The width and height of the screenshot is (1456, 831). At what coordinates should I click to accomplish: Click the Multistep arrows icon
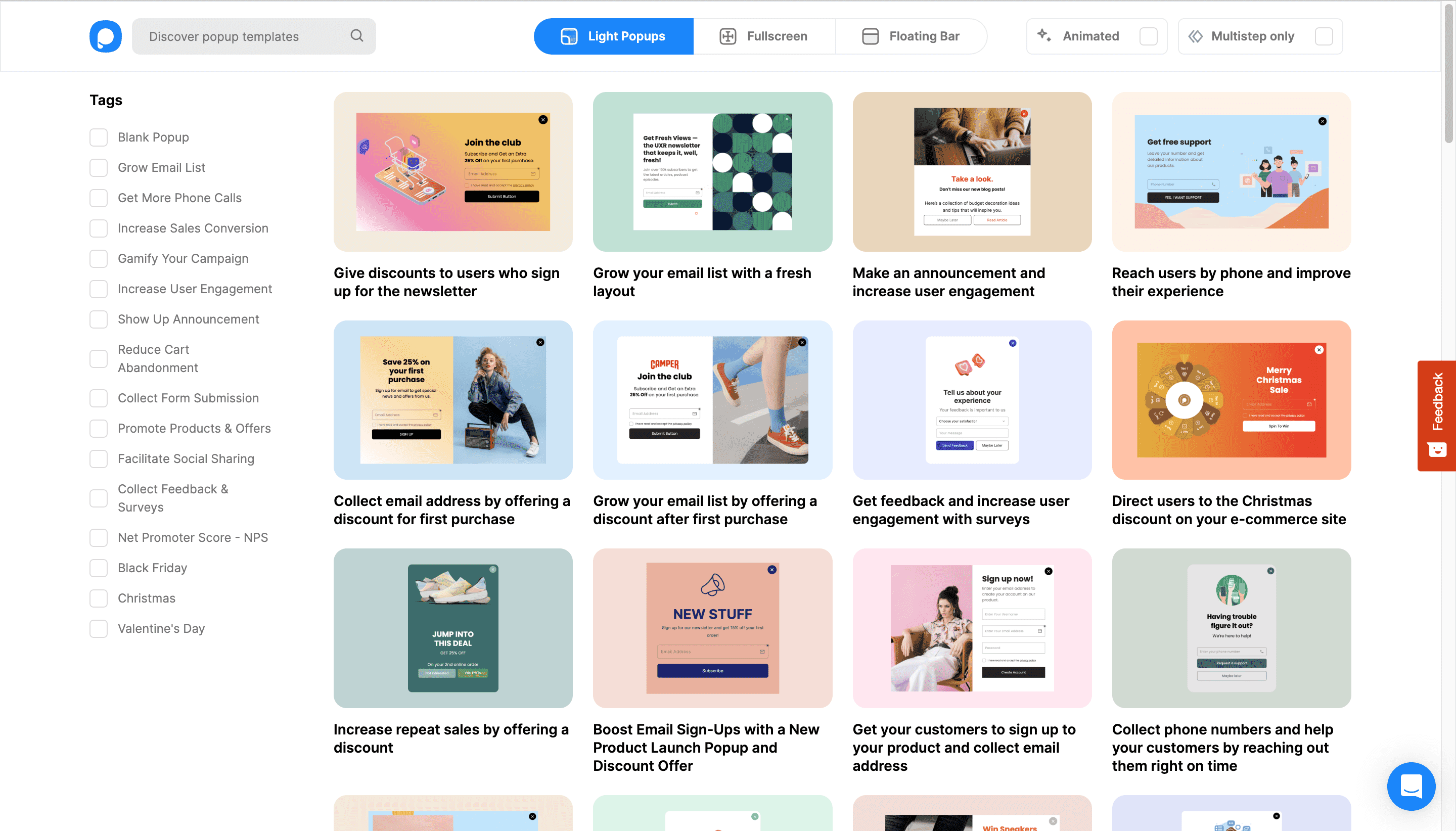coord(1196,36)
